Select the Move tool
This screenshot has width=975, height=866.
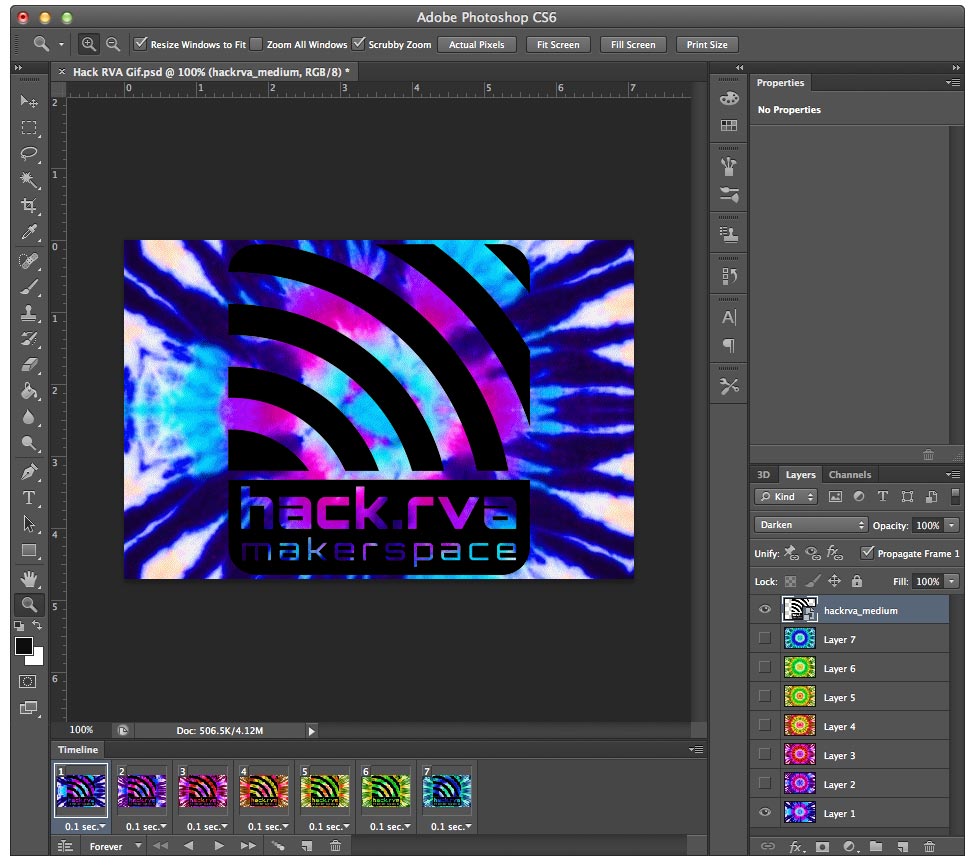tap(29, 101)
